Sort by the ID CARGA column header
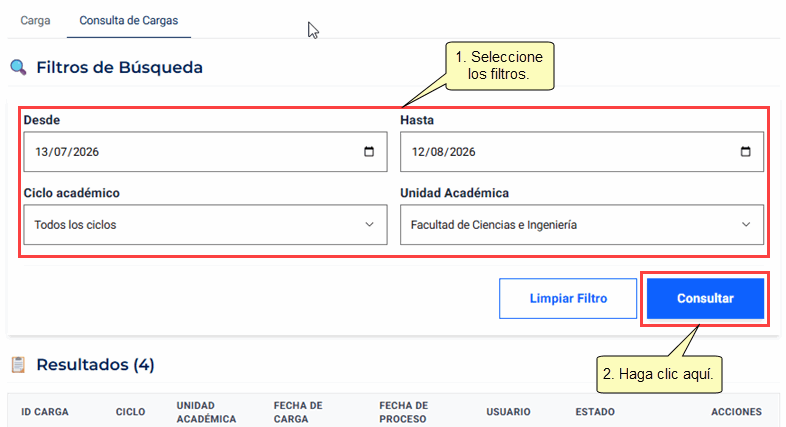 click(x=45, y=412)
